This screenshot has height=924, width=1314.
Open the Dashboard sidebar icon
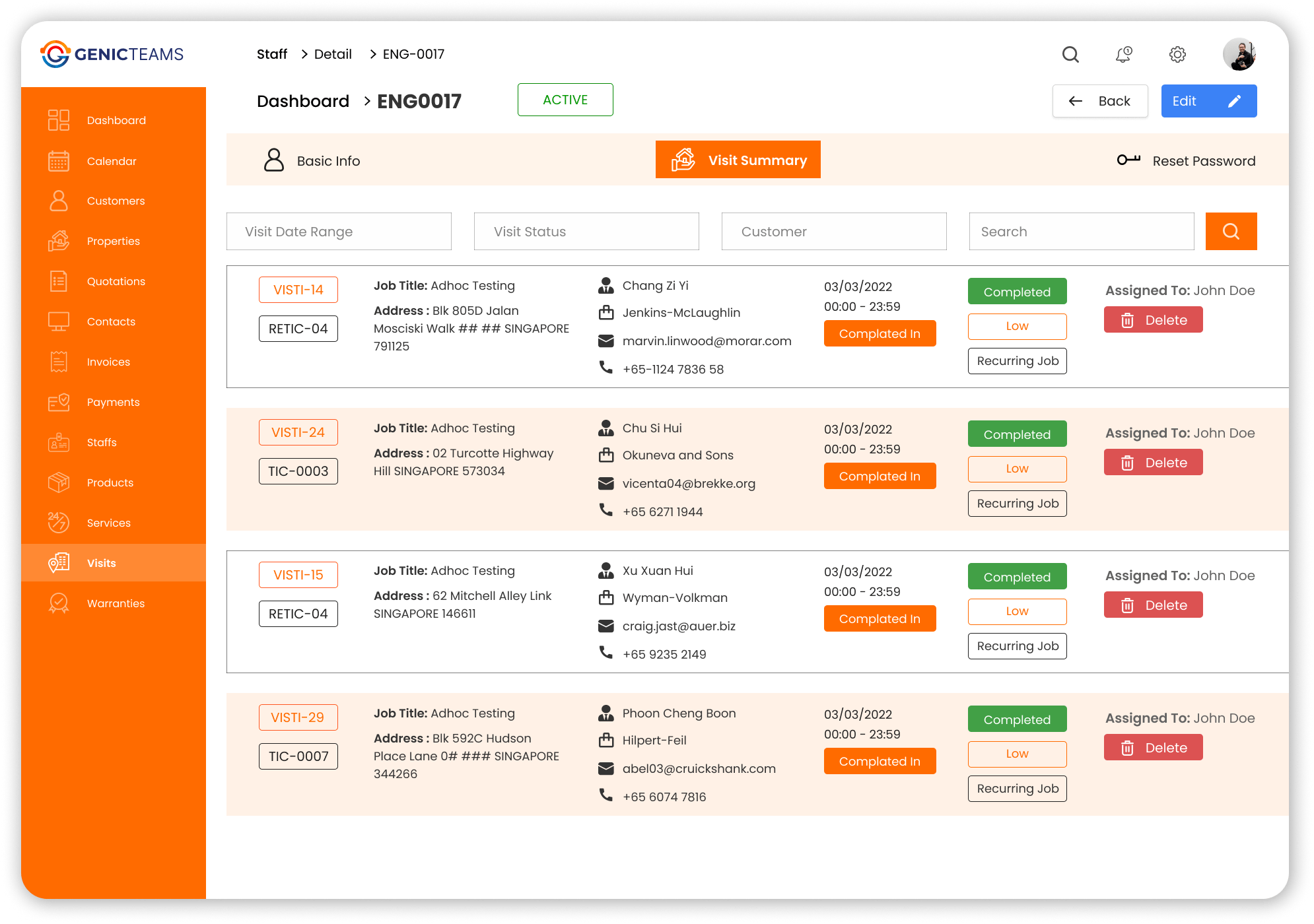[59, 120]
